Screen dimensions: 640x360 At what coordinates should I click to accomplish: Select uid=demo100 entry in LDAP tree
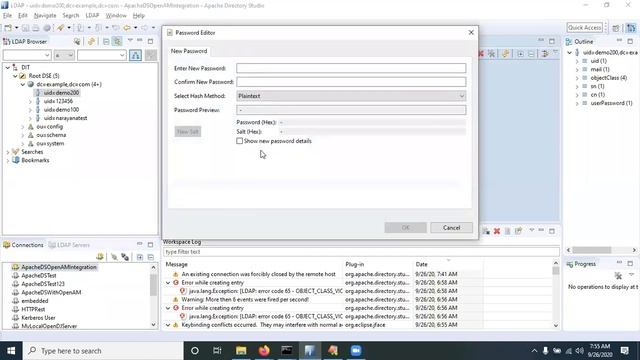tap(61, 109)
